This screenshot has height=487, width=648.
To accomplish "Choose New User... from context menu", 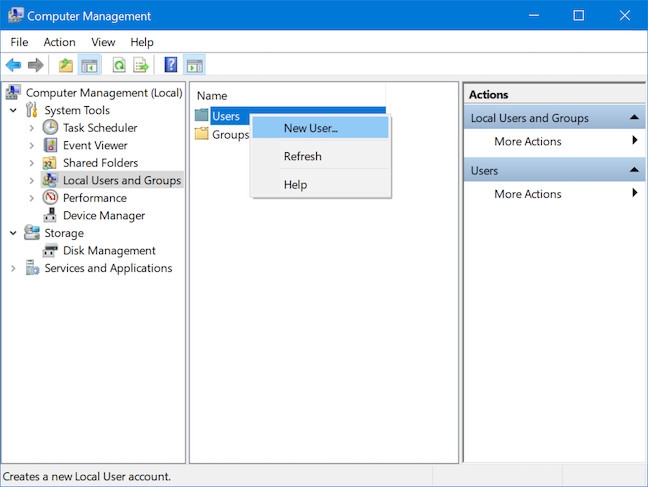I will tap(310, 128).
